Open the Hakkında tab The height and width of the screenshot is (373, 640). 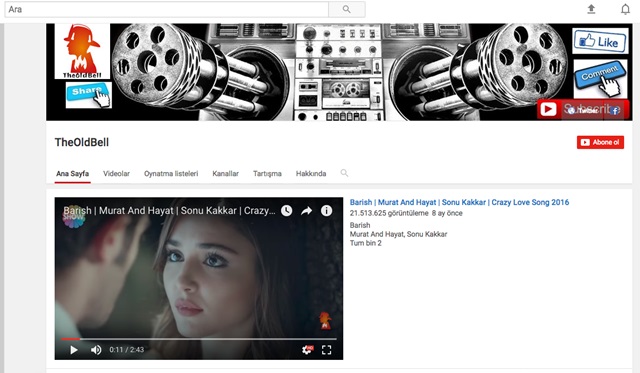311,173
